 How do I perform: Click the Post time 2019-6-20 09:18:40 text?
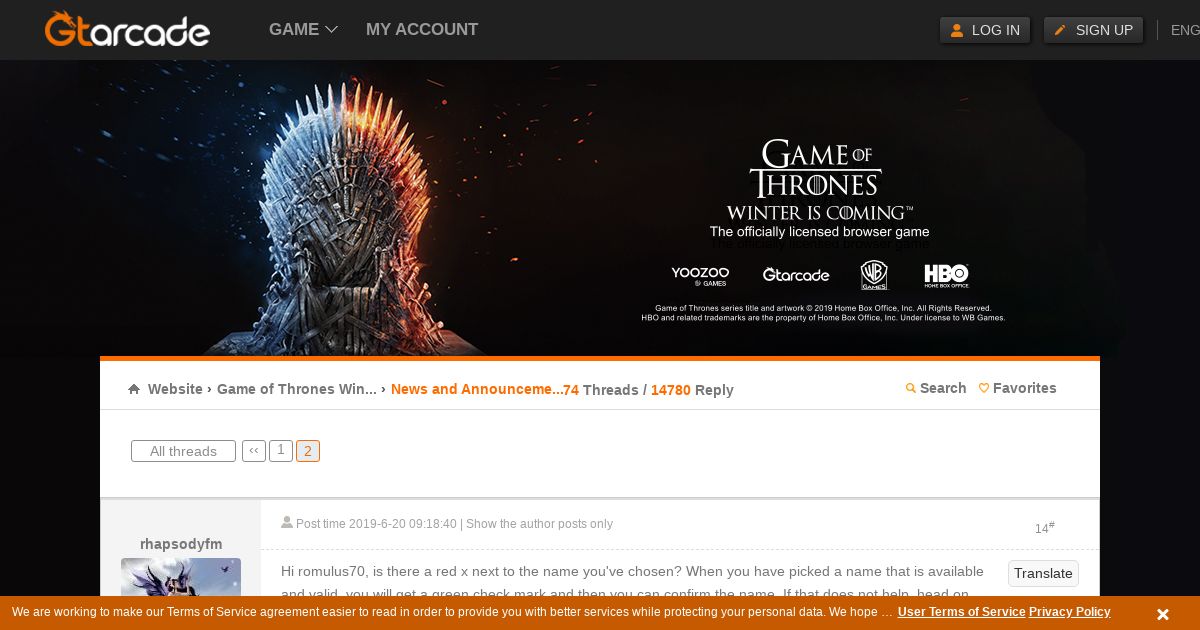(x=376, y=524)
